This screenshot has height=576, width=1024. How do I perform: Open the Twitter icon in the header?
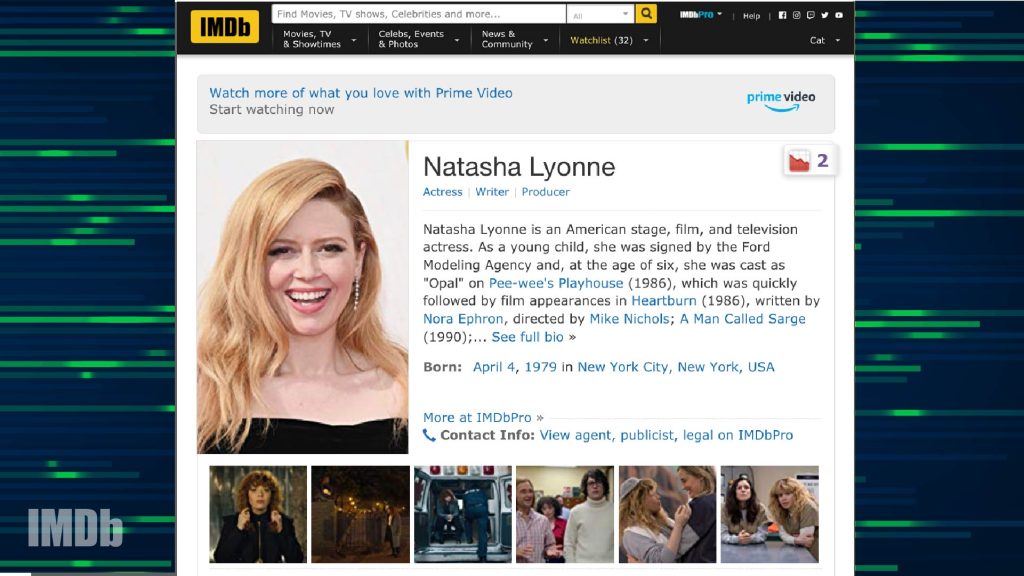[825, 15]
